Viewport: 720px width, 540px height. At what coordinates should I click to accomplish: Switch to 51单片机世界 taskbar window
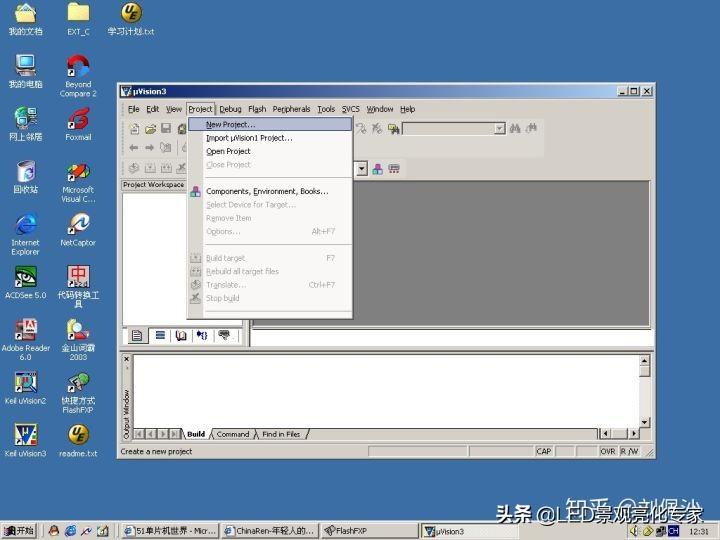tap(170, 531)
